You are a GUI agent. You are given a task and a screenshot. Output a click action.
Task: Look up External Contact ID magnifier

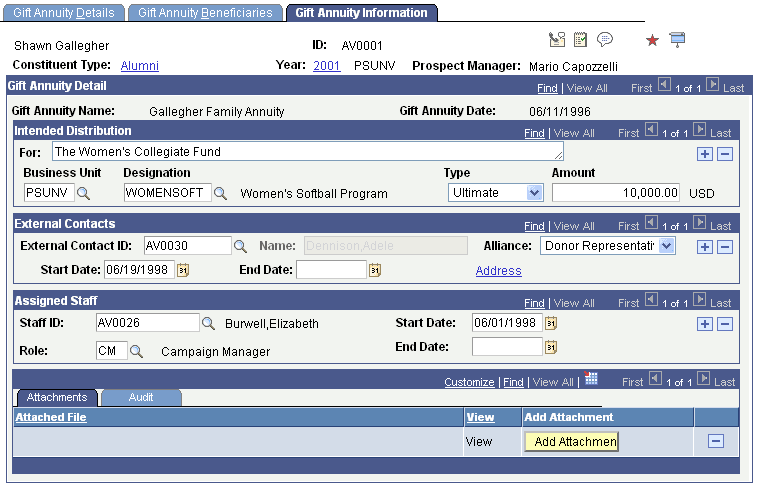[240, 247]
